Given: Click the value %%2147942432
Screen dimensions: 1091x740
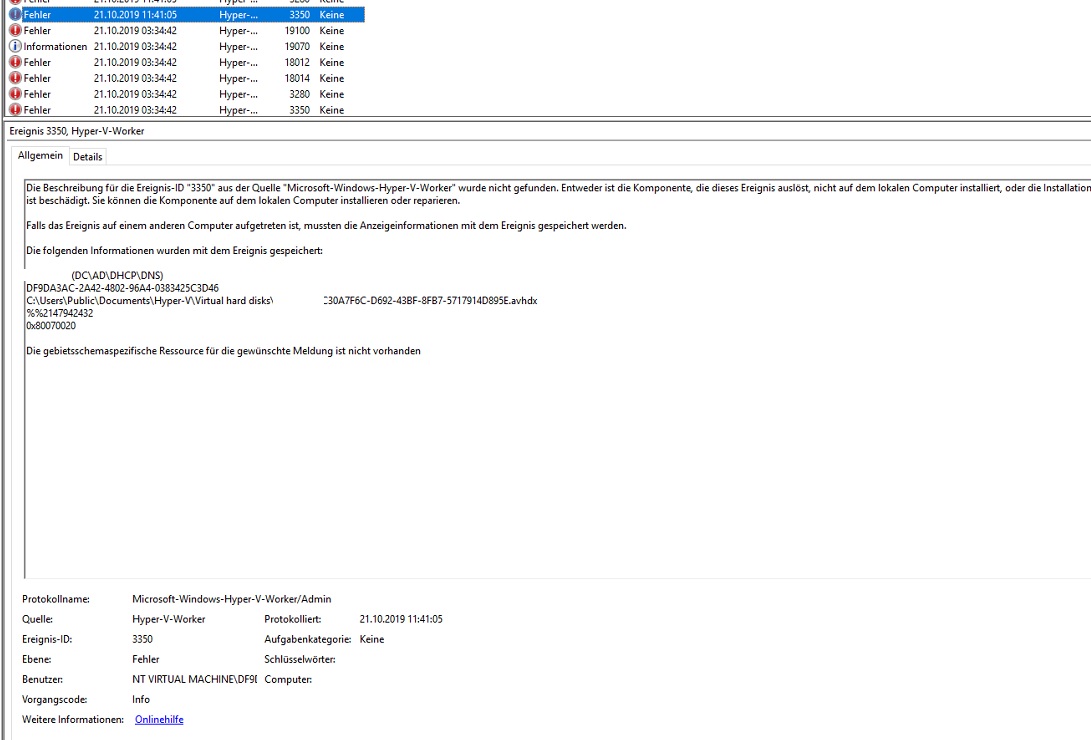Looking at the screenshot, I should 60,313.
